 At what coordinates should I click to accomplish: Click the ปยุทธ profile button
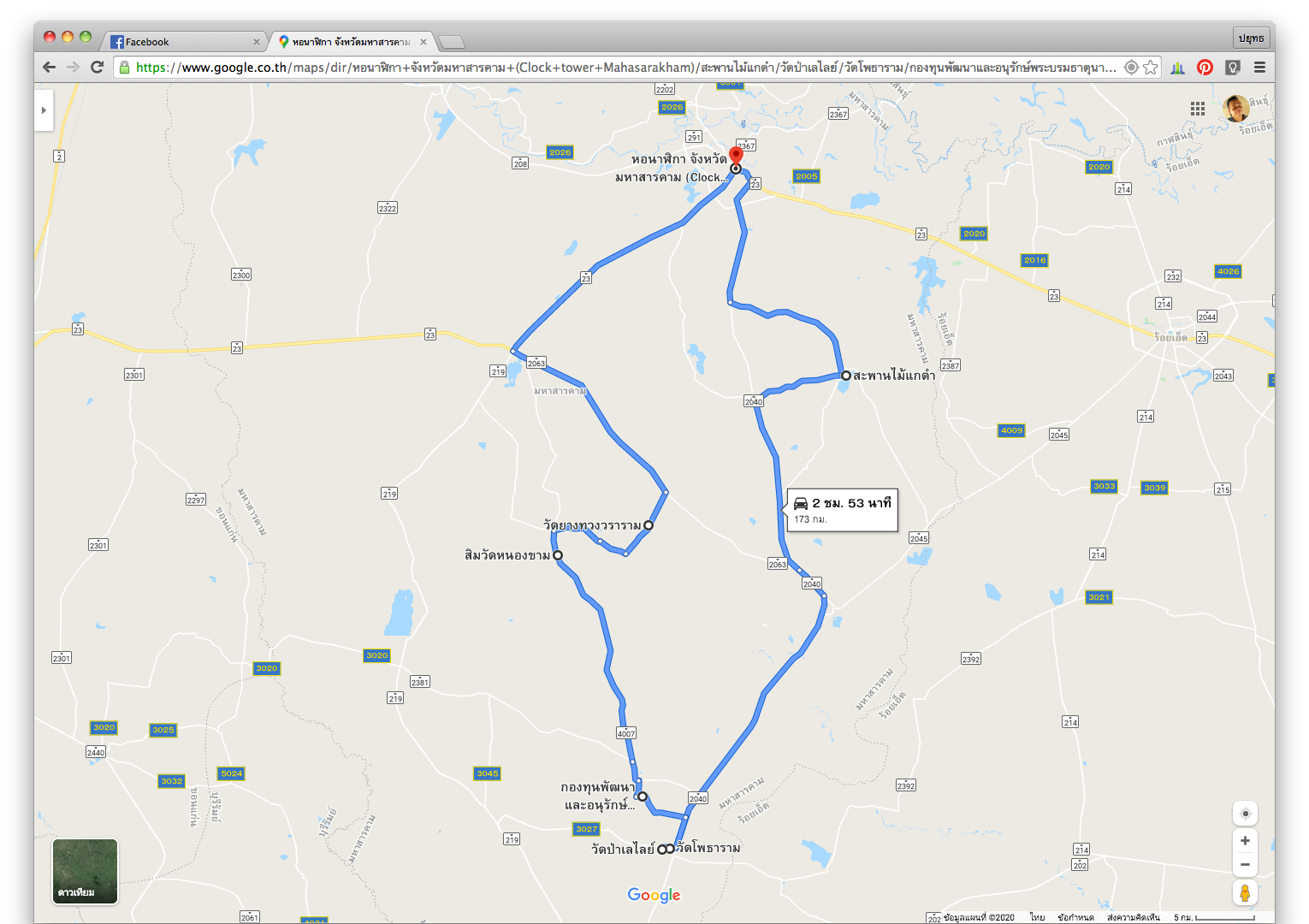coord(1251,38)
